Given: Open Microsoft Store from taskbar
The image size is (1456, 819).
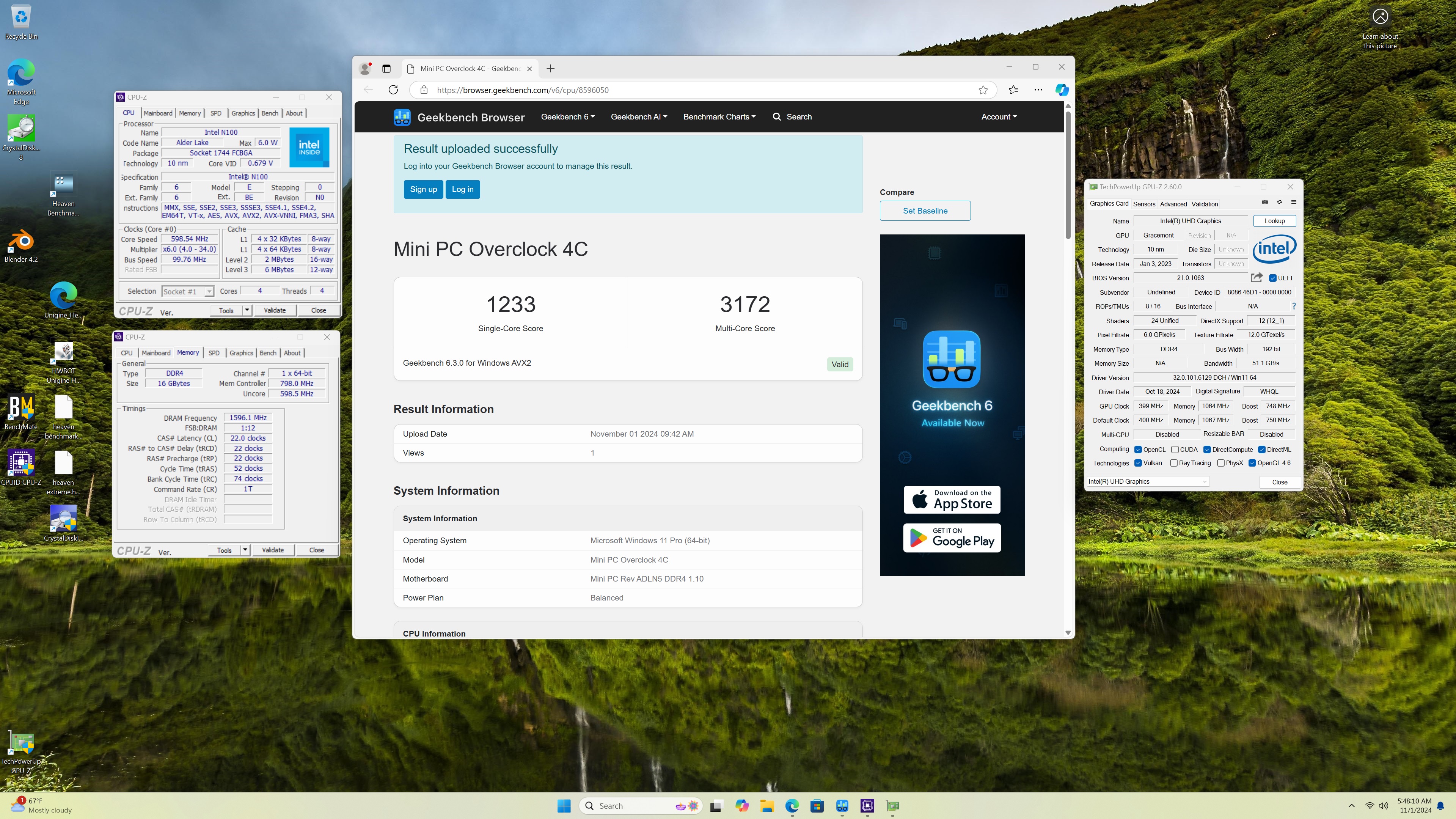Looking at the screenshot, I should click(x=817, y=805).
